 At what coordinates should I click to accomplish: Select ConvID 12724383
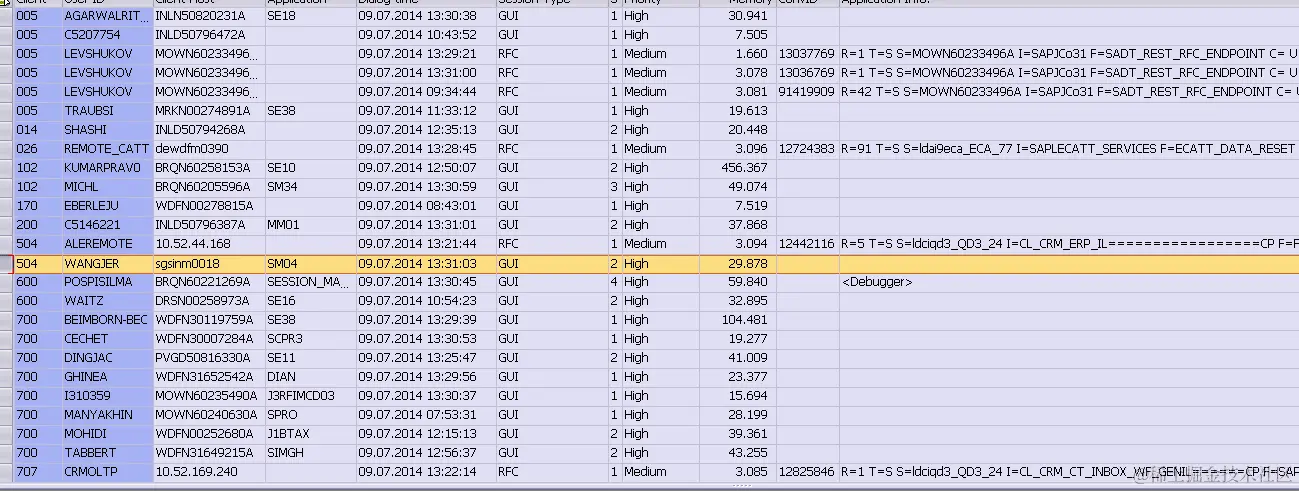pos(806,149)
